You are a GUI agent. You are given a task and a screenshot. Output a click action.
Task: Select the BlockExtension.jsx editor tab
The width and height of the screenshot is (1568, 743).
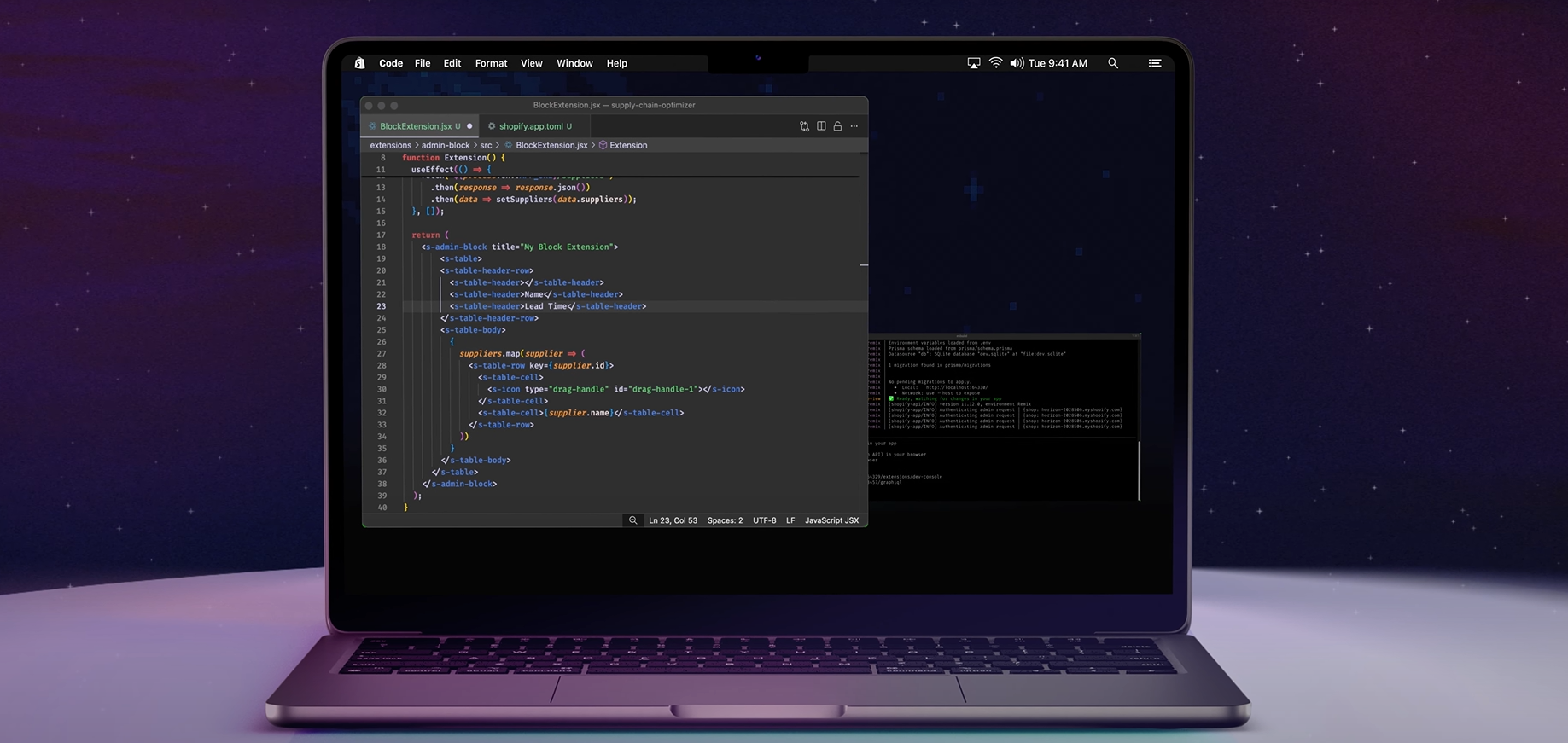415,126
